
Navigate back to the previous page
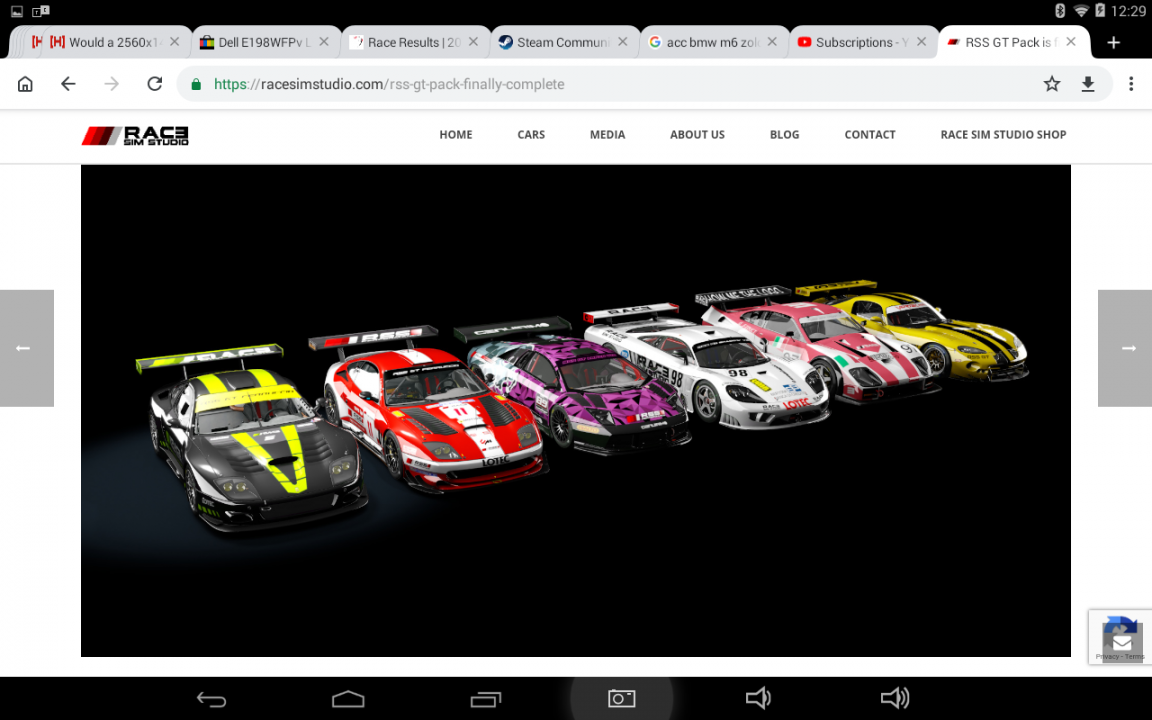click(68, 84)
